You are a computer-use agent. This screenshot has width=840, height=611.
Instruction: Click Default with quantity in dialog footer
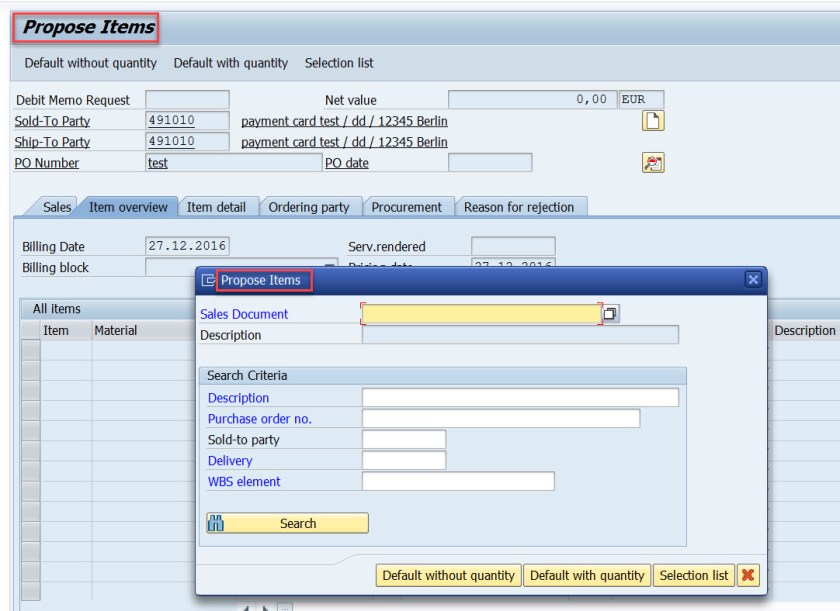pos(587,576)
